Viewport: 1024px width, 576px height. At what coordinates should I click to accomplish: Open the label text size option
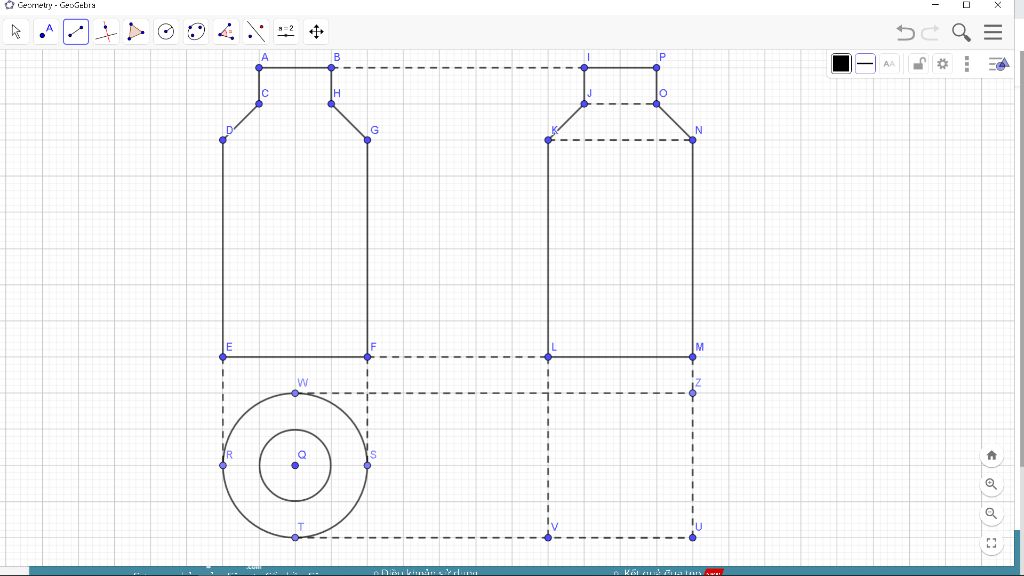889,63
